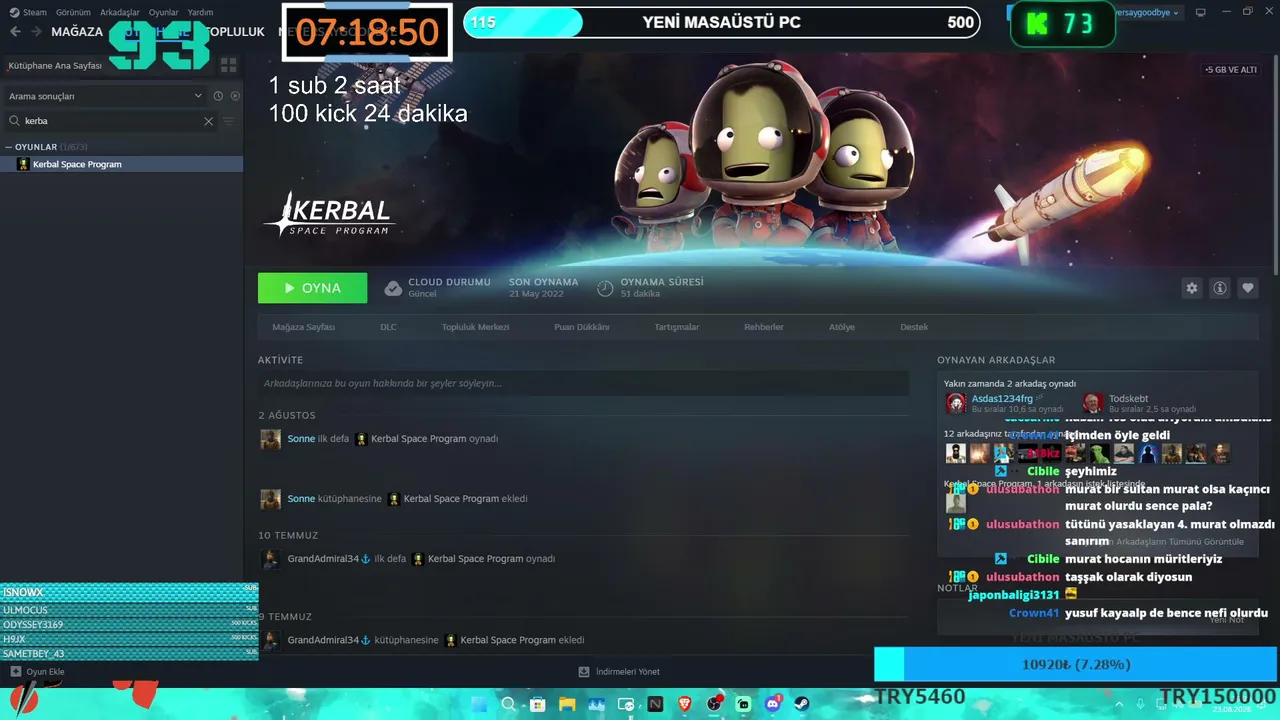Open Notion from the taskbar
This screenshot has height=720, width=1280.
[x=655, y=704]
